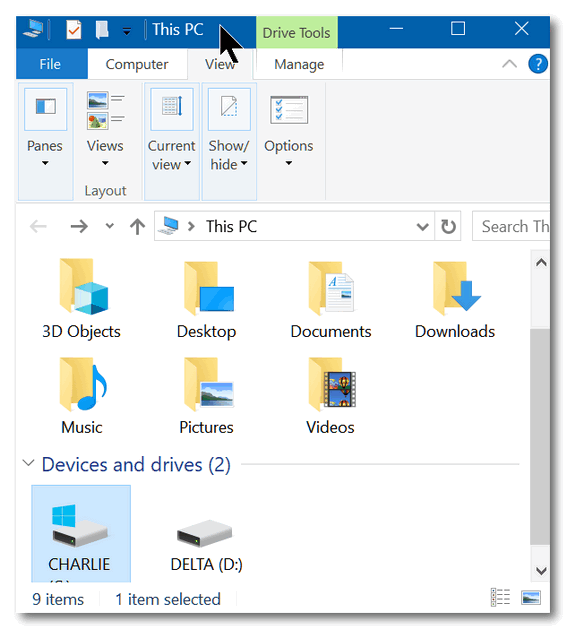Go forward with the right arrow
This screenshot has width=567, height=630.
[79, 226]
